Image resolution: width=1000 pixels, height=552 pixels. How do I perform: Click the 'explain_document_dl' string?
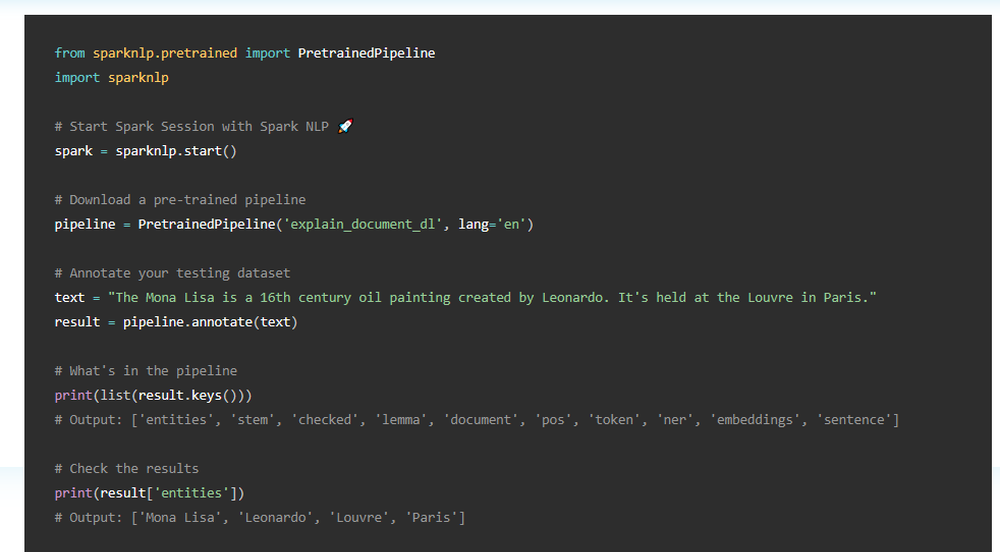[363, 224]
